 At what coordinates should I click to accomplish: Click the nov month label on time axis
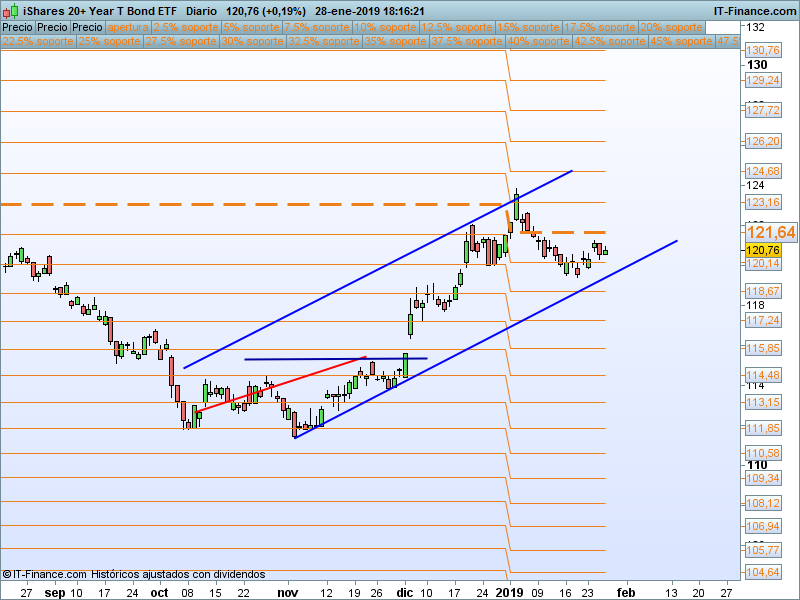point(288,592)
